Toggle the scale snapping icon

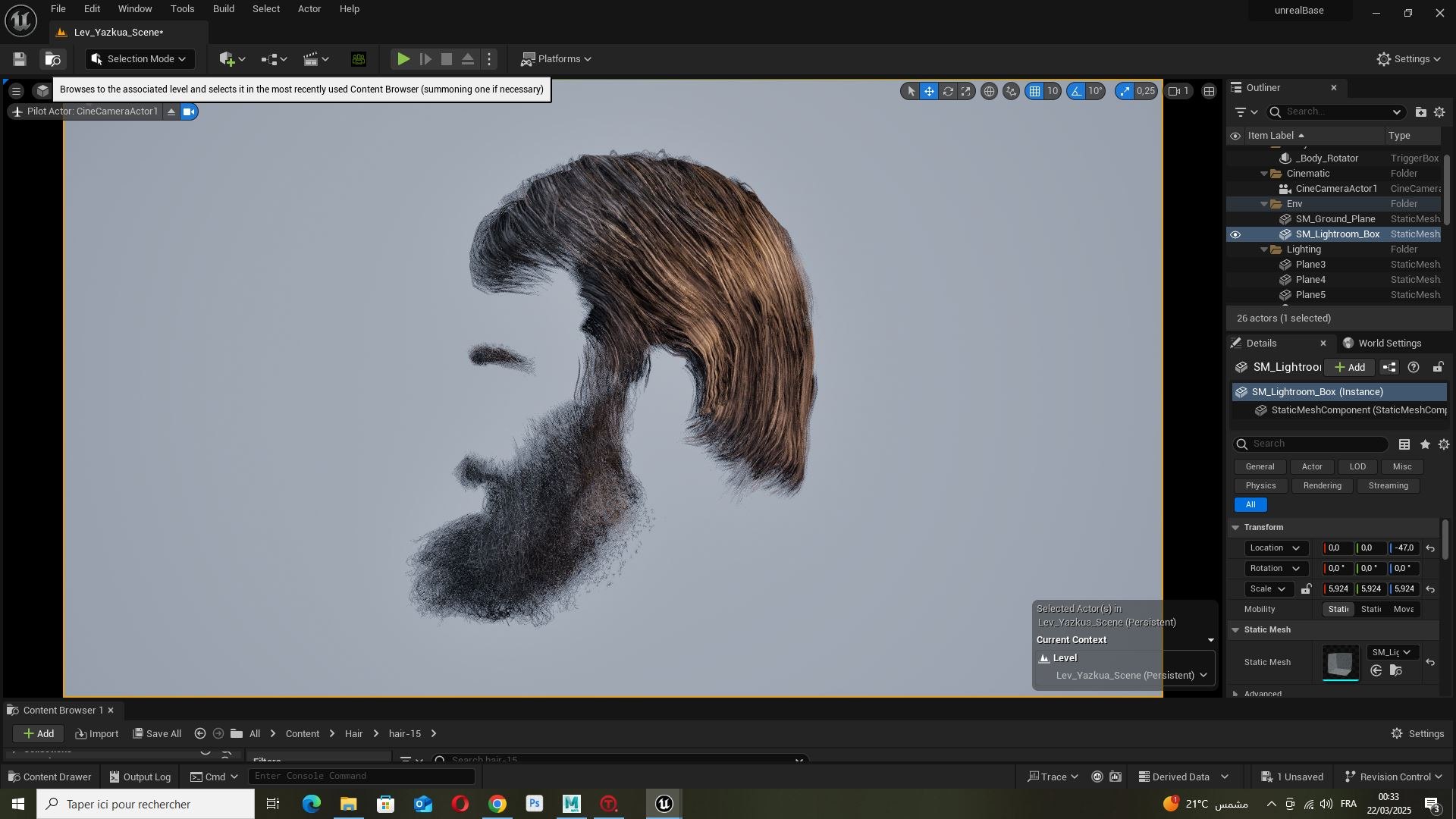[x=1125, y=91]
